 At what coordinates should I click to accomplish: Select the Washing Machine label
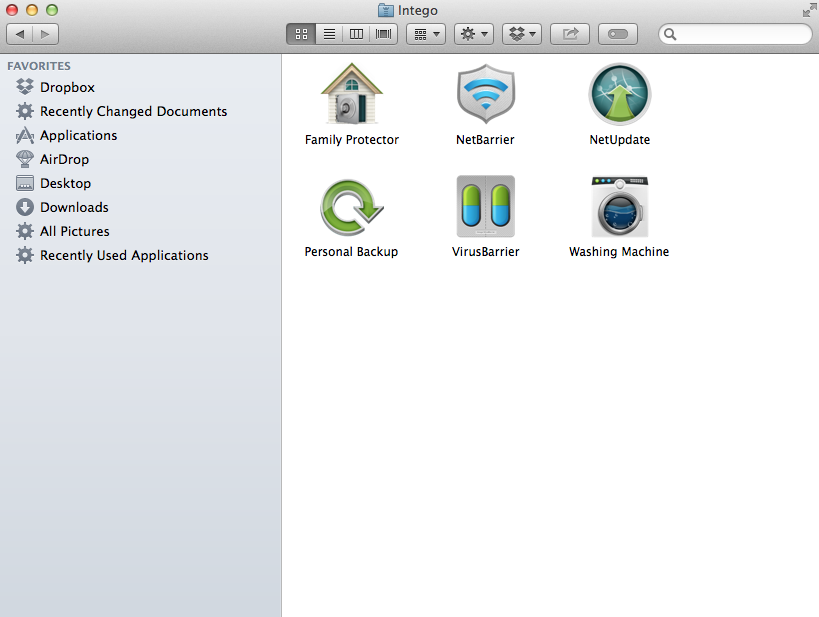coord(619,252)
